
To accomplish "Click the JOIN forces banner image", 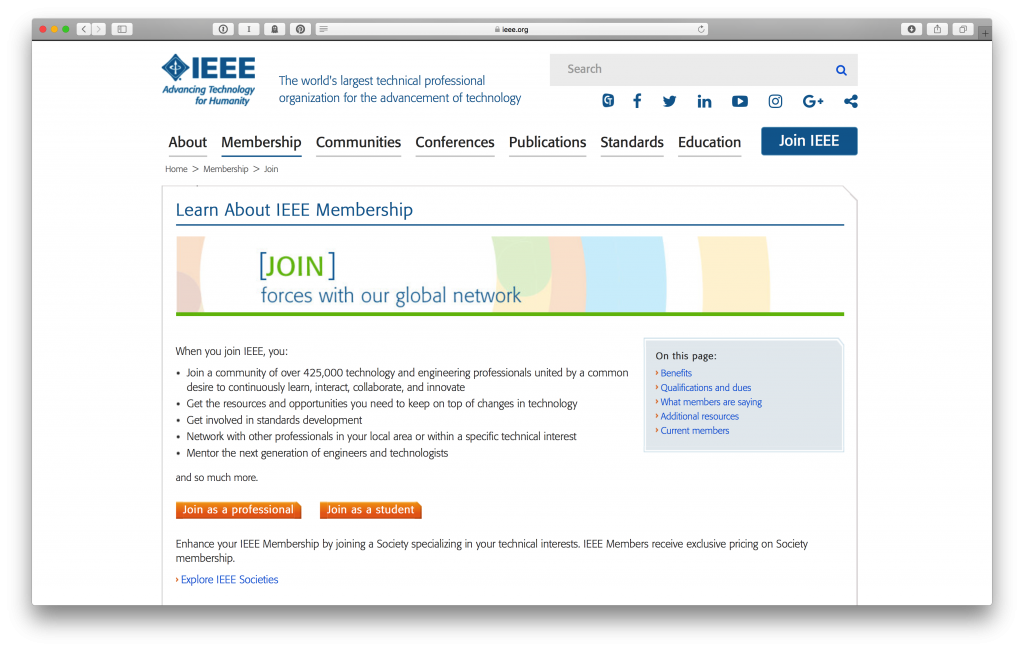I will tap(510, 276).
